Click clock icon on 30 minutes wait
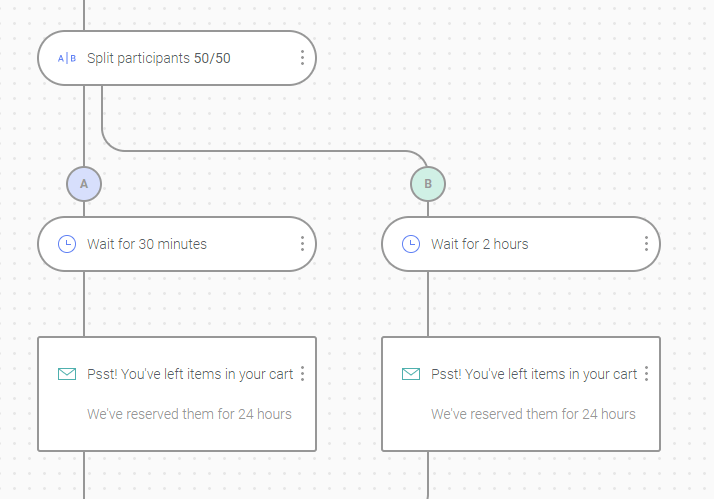Viewport: 714px width, 499px height. [x=67, y=244]
